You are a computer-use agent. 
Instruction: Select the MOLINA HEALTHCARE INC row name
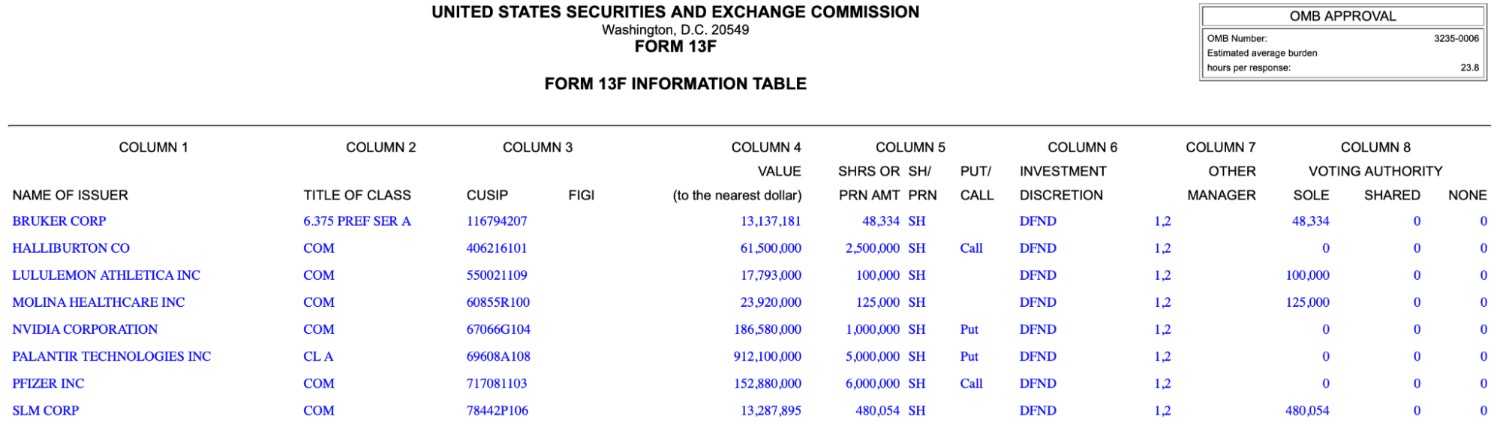(x=98, y=302)
